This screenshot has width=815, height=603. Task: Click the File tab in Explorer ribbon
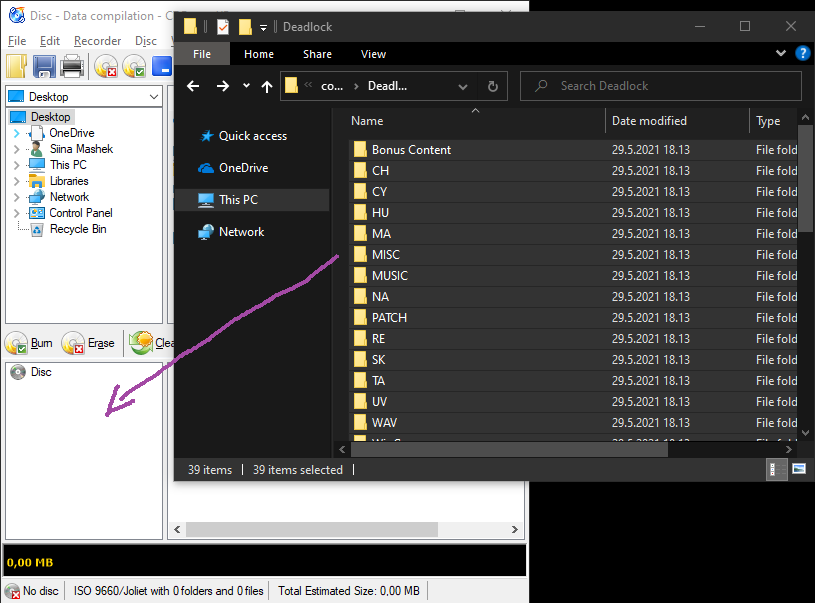[x=202, y=54]
